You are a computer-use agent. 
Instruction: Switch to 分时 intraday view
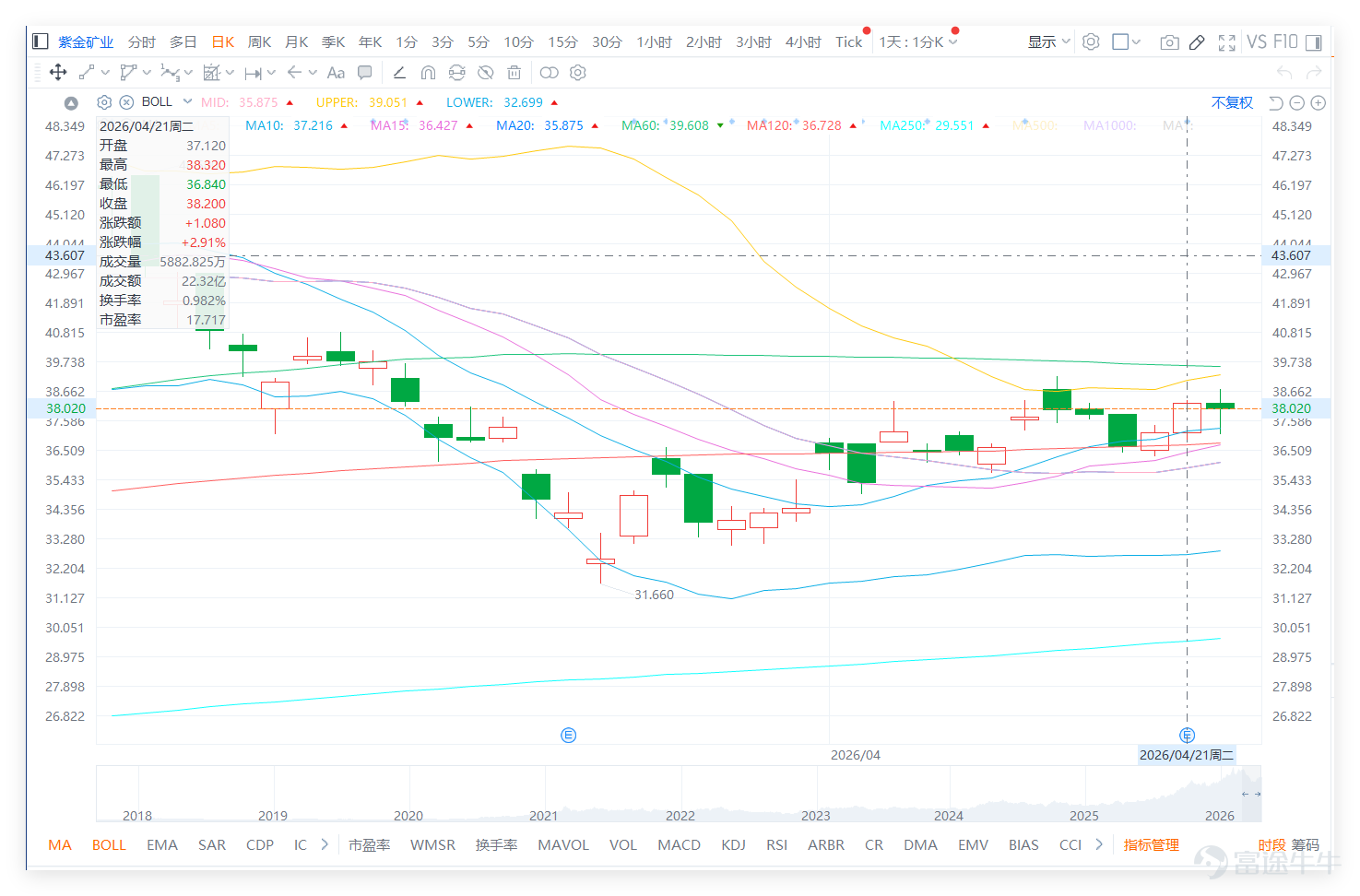point(141,41)
